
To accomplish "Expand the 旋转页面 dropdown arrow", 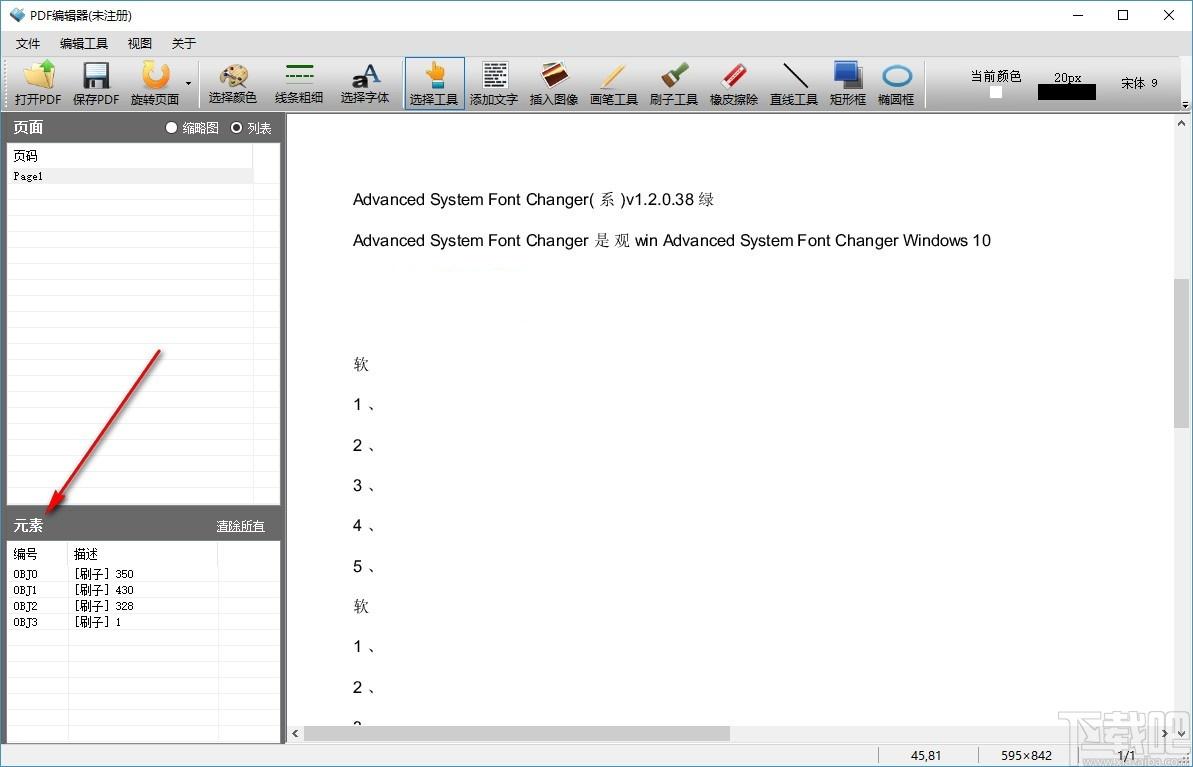I will point(188,84).
